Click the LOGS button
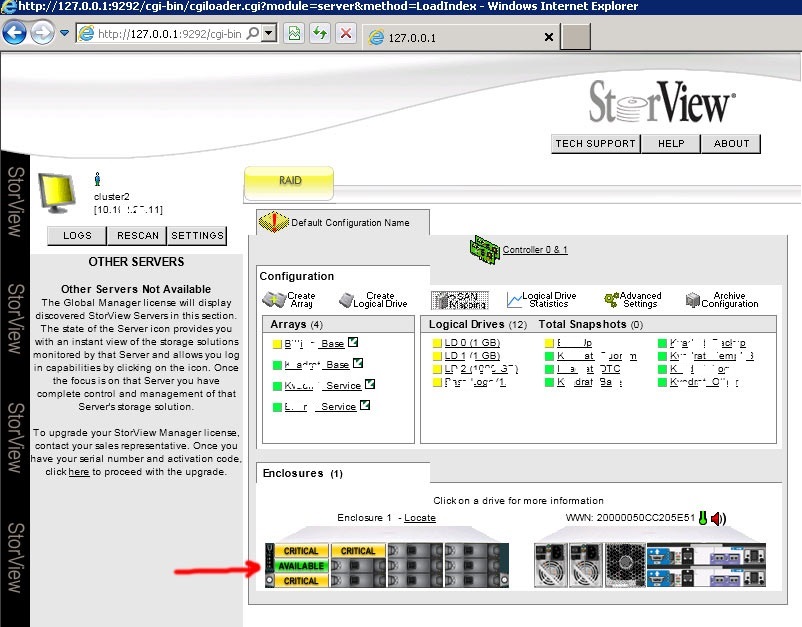Screen dimensions: 802x627 click(77, 236)
